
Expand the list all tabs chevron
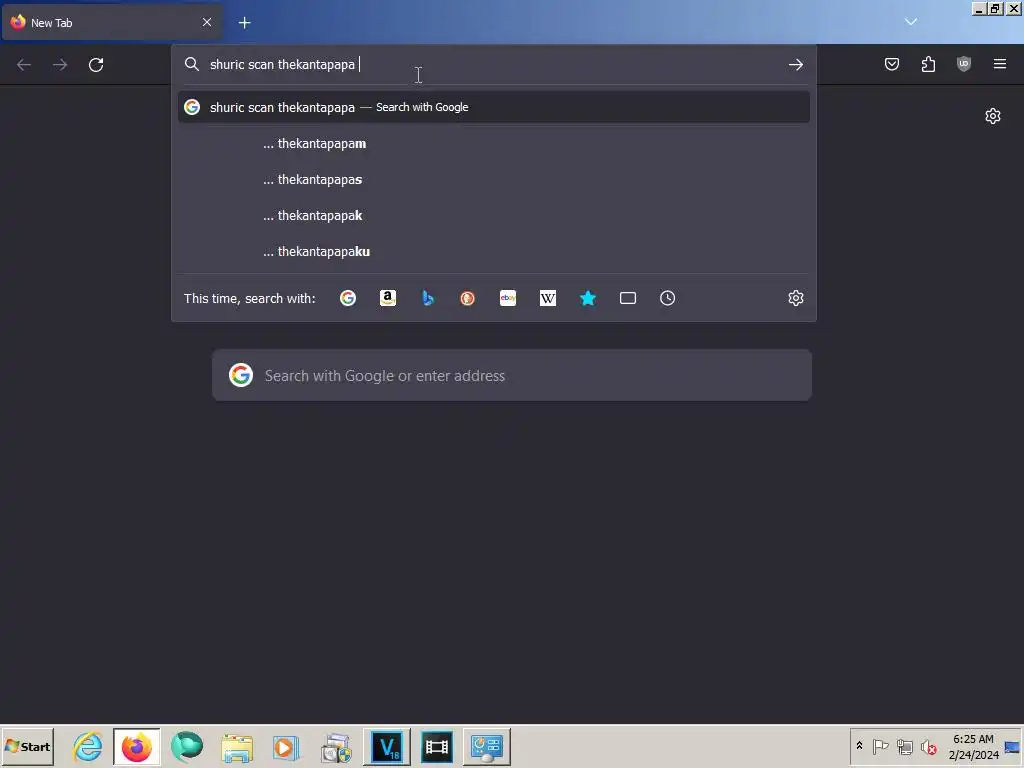[911, 22]
